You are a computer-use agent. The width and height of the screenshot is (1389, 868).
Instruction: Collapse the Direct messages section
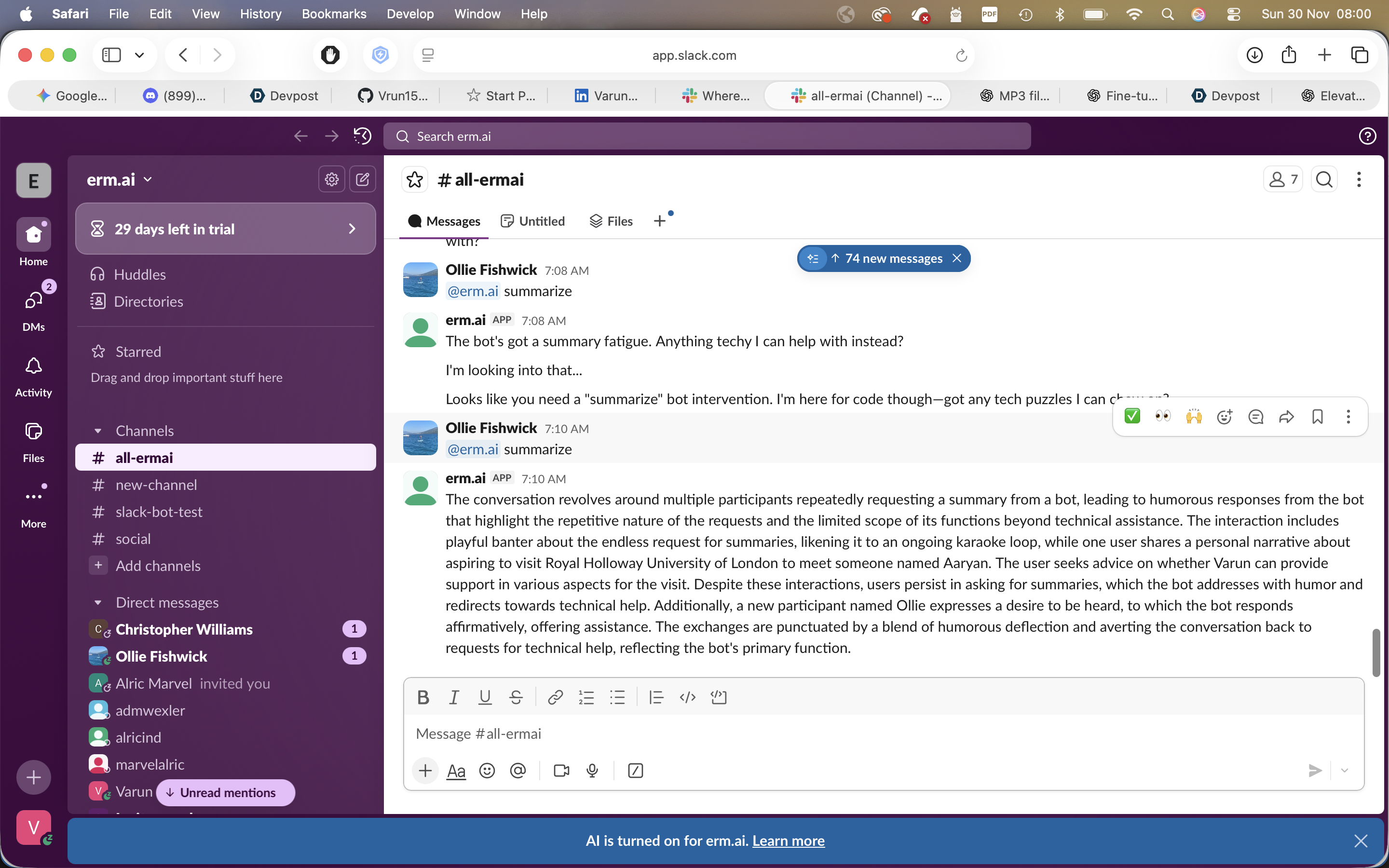[x=98, y=602]
